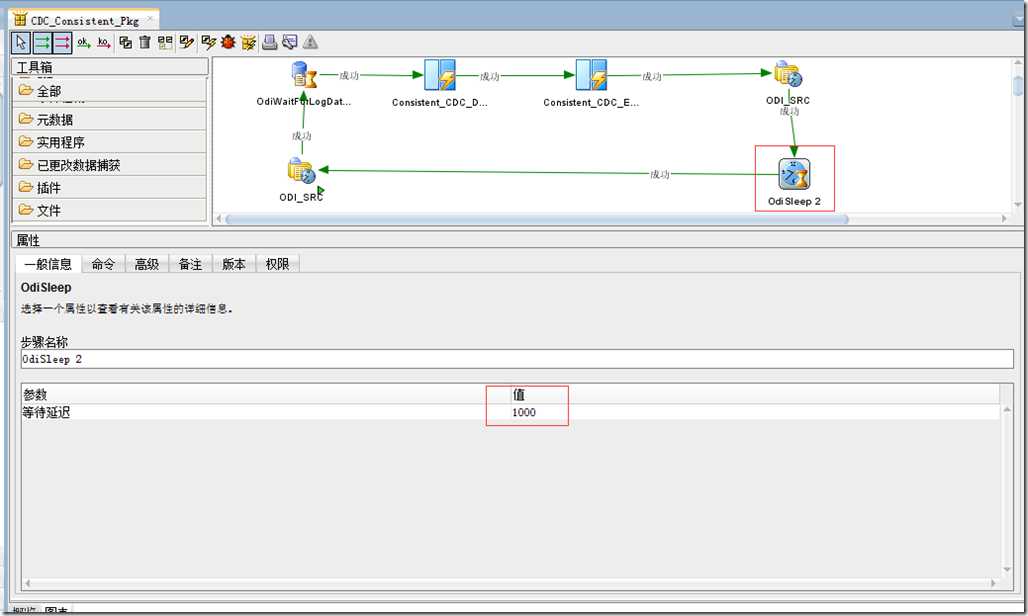Click the ko failure link toolbar icon
The width and height of the screenshot is (1028, 616).
104,43
